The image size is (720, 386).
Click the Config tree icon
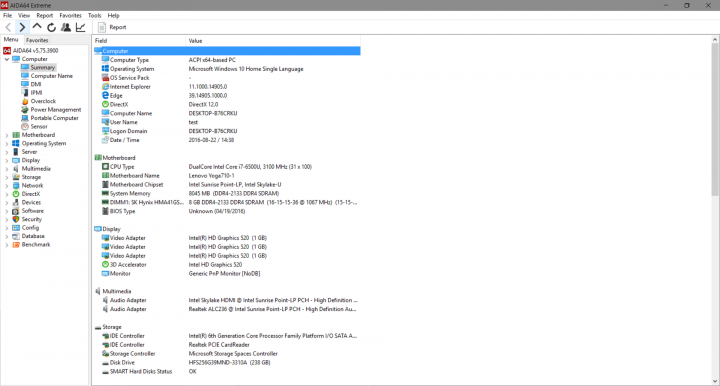coord(16,228)
